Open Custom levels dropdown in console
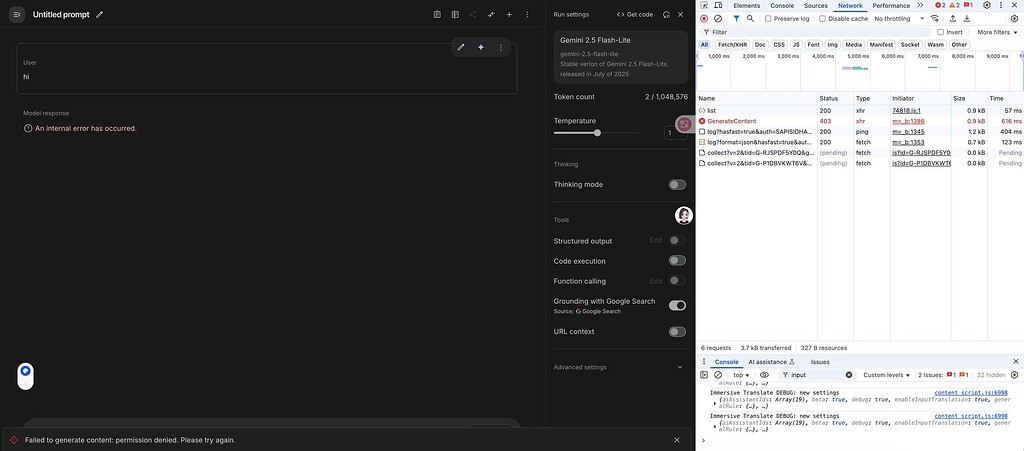 click(886, 375)
